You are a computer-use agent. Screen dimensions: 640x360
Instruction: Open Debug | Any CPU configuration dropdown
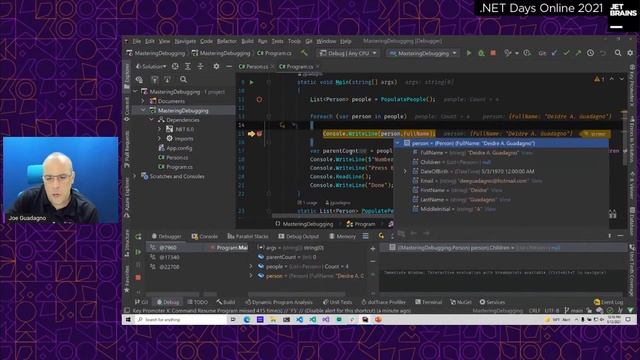coord(348,53)
